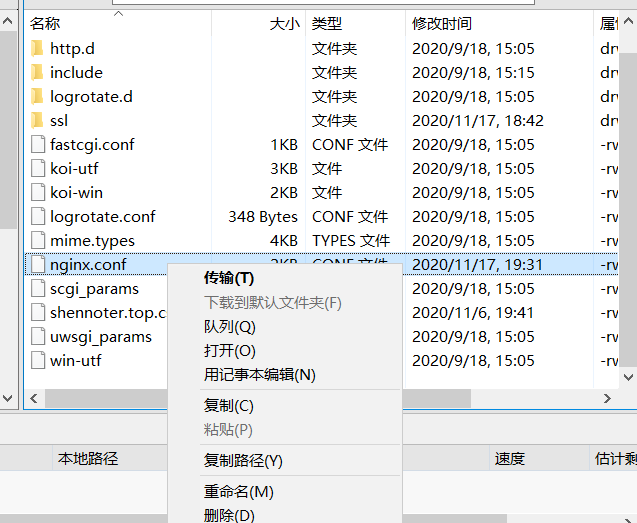
Task: Choose 复制路径(Y) from context menu
Action: coord(243,460)
